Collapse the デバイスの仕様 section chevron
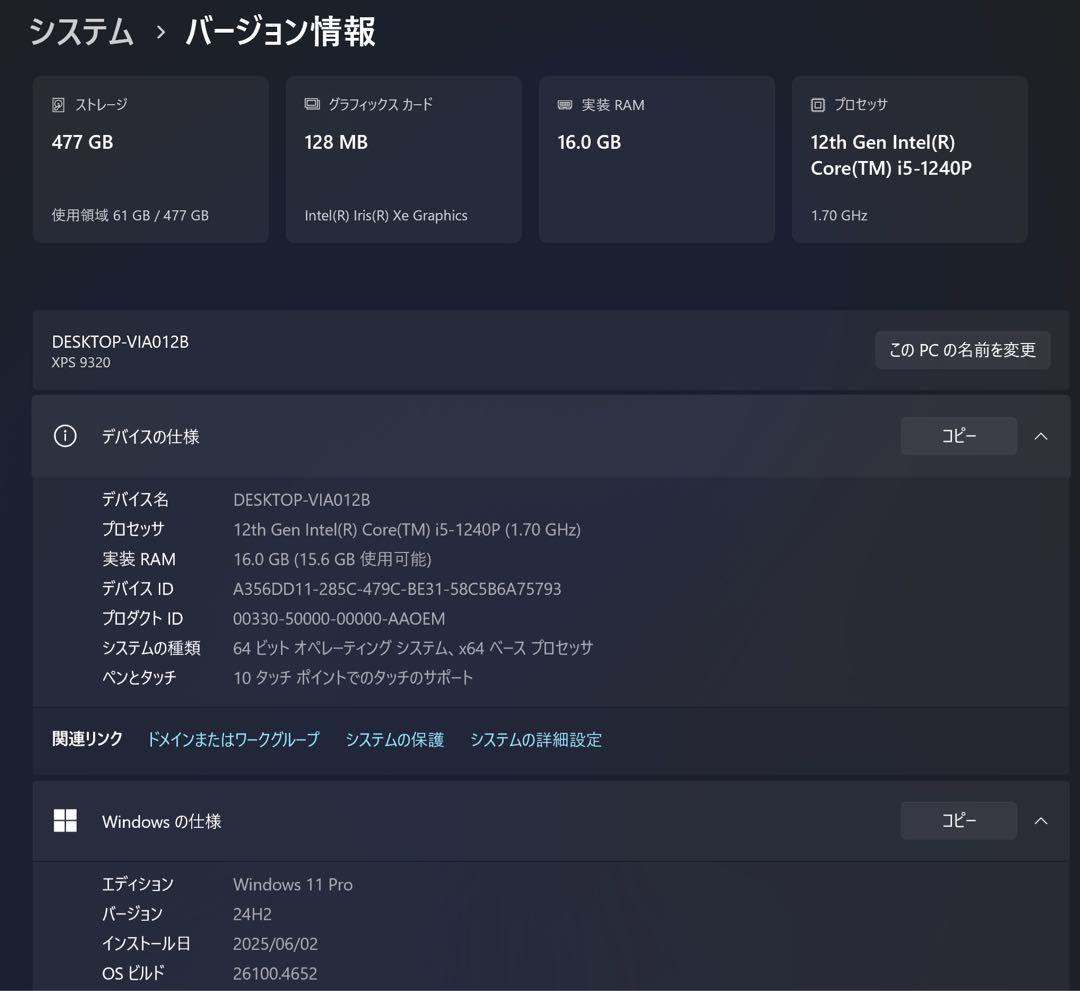 [x=1041, y=436]
